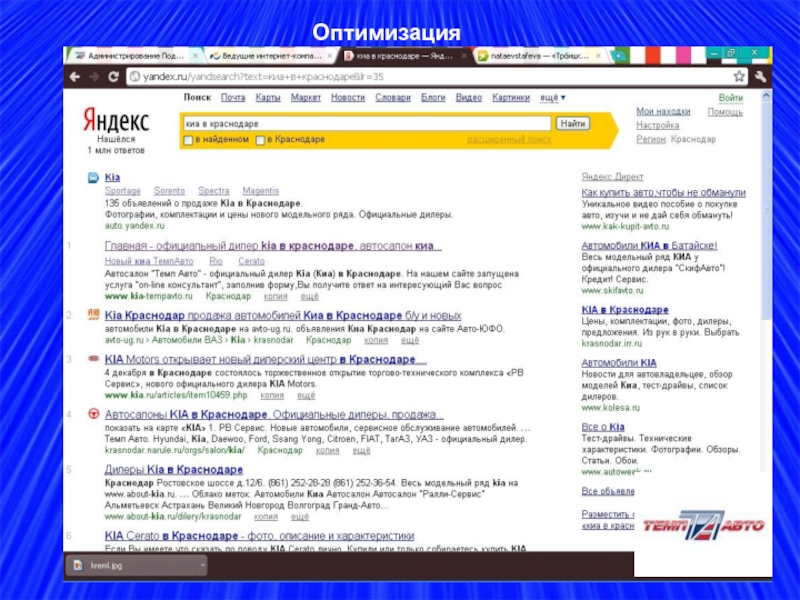This screenshot has height=600, width=800.
Task: Open ad 'Автомобили KIA' from kolesa.ru
Action: [x=619, y=363]
